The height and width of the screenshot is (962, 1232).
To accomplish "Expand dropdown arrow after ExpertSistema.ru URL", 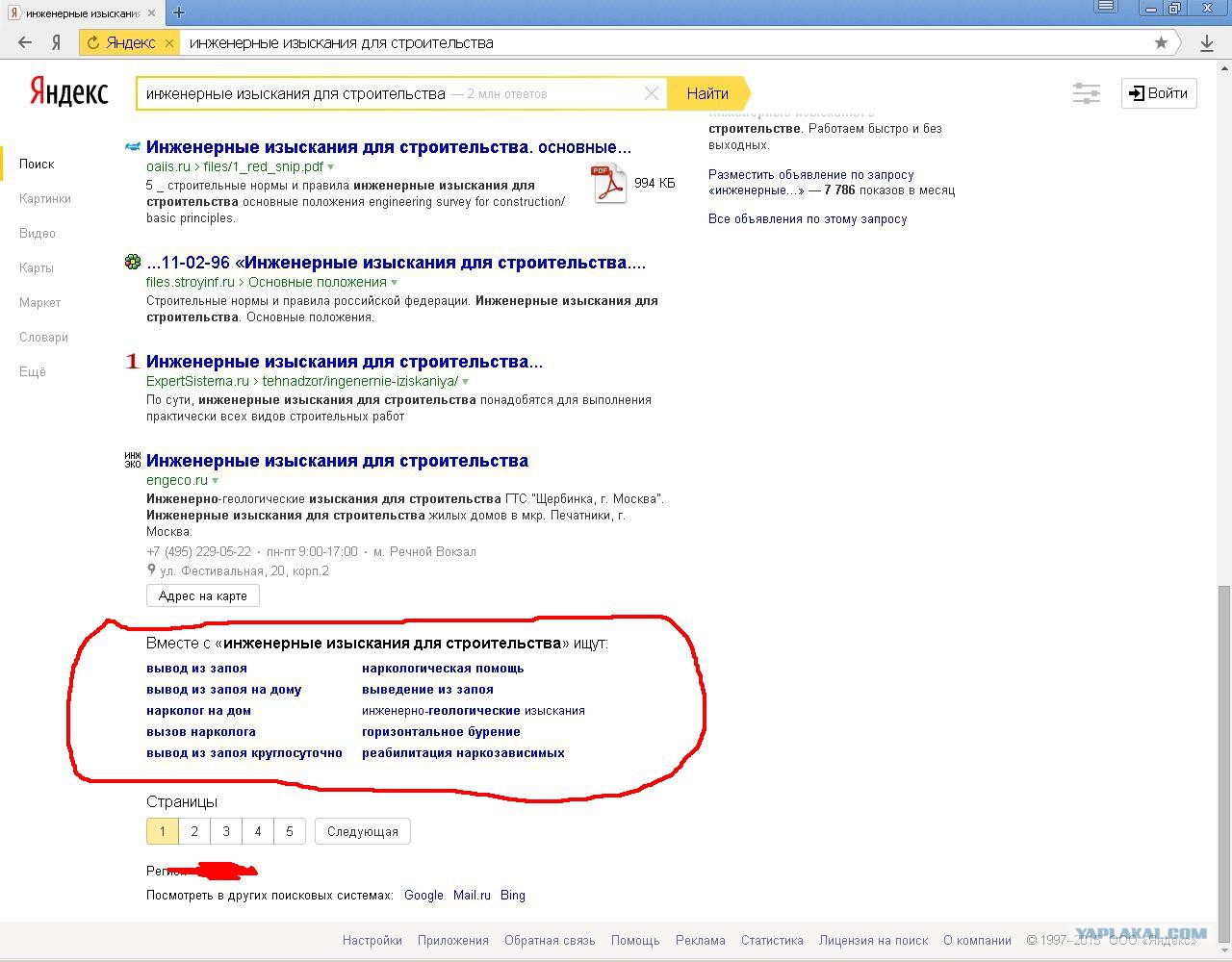I will pyautogui.click(x=465, y=382).
